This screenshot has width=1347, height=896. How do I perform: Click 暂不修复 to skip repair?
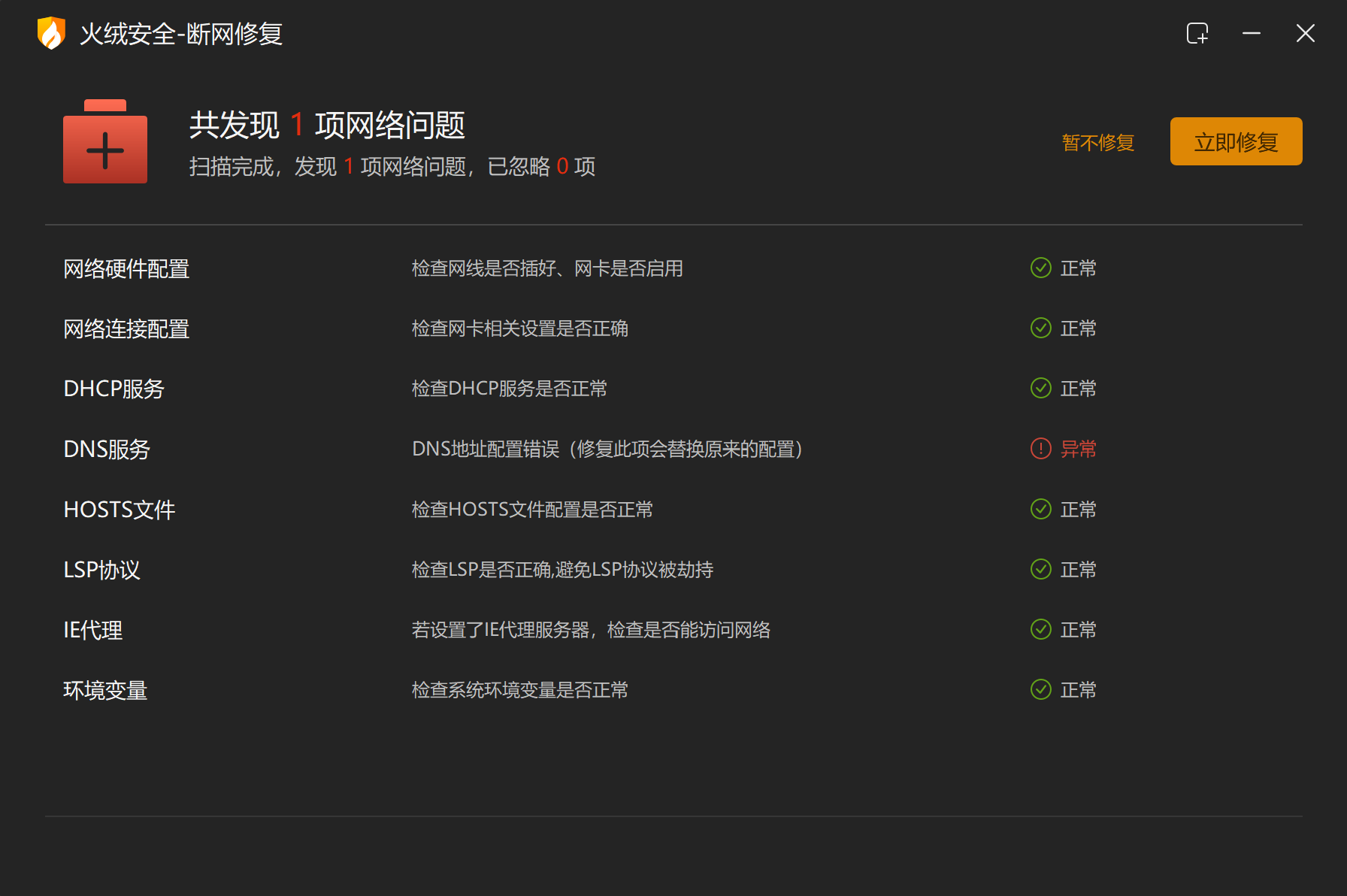[x=1098, y=142]
